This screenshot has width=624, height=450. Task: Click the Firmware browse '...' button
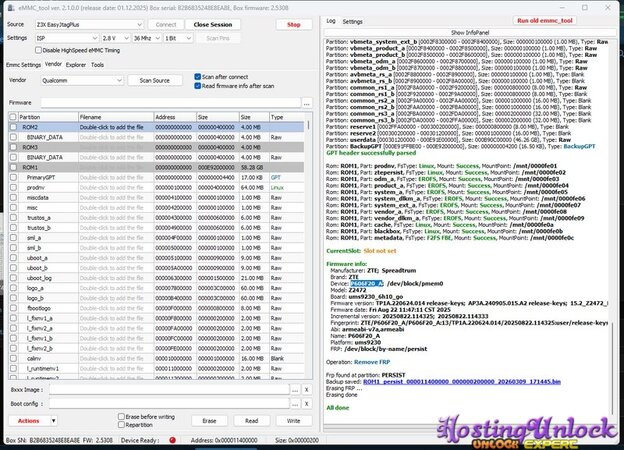click(308, 103)
